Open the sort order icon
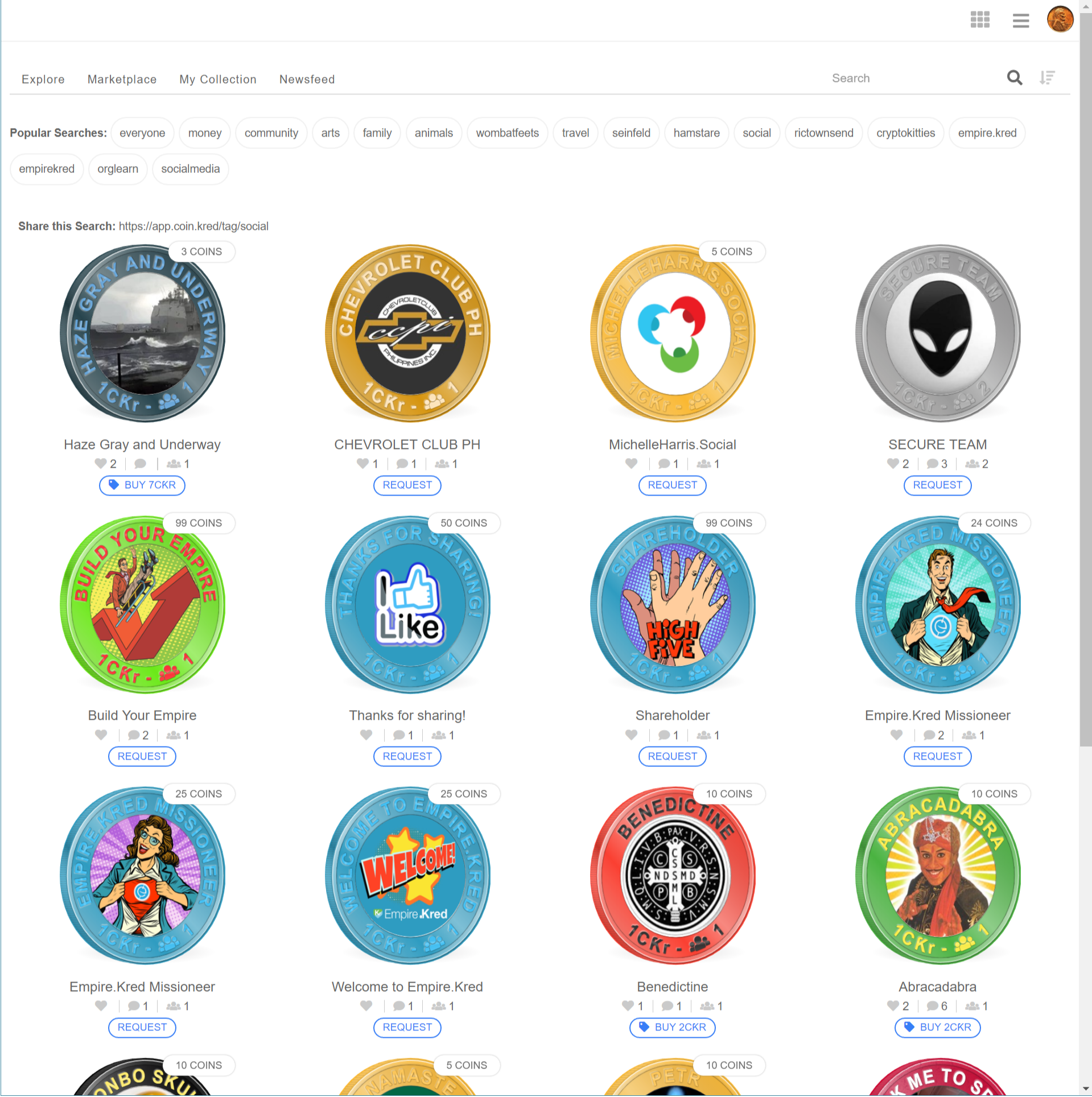This screenshot has width=1092, height=1097. point(1046,78)
